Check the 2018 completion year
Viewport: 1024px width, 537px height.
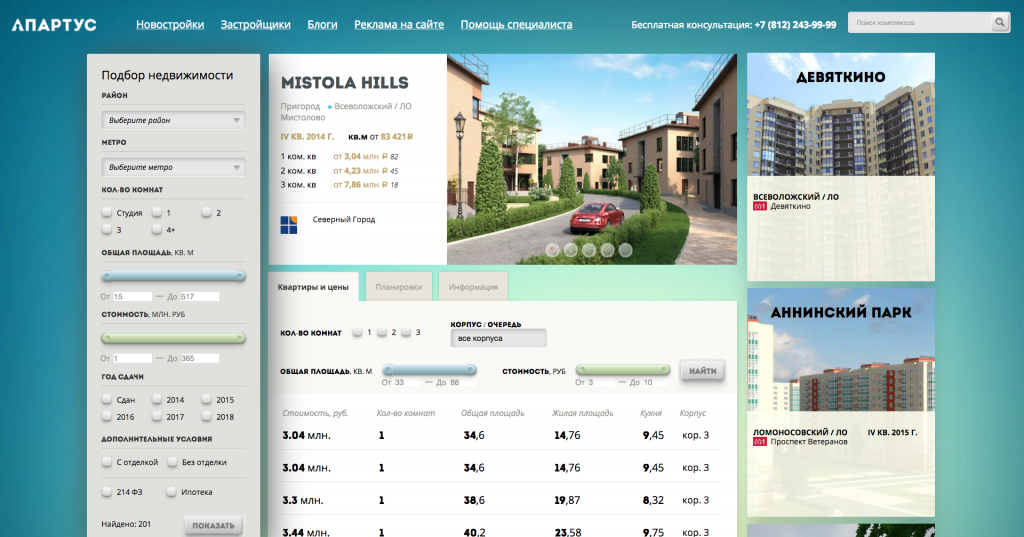(x=206, y=416)
